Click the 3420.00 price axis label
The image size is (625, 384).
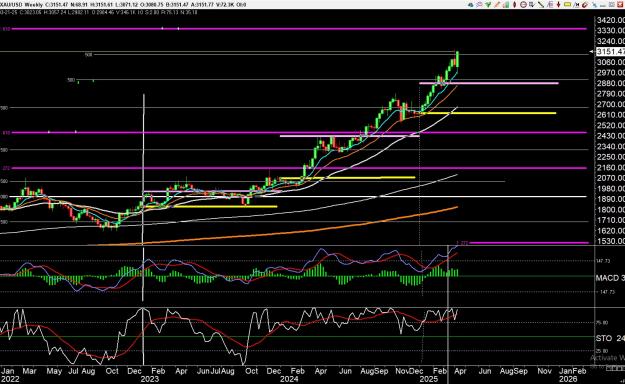click(610, 20)
